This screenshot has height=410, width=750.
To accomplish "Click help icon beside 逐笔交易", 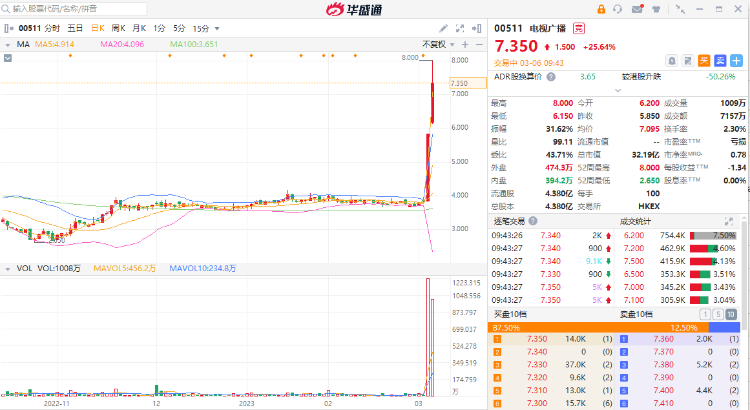I will coord(533,221).
